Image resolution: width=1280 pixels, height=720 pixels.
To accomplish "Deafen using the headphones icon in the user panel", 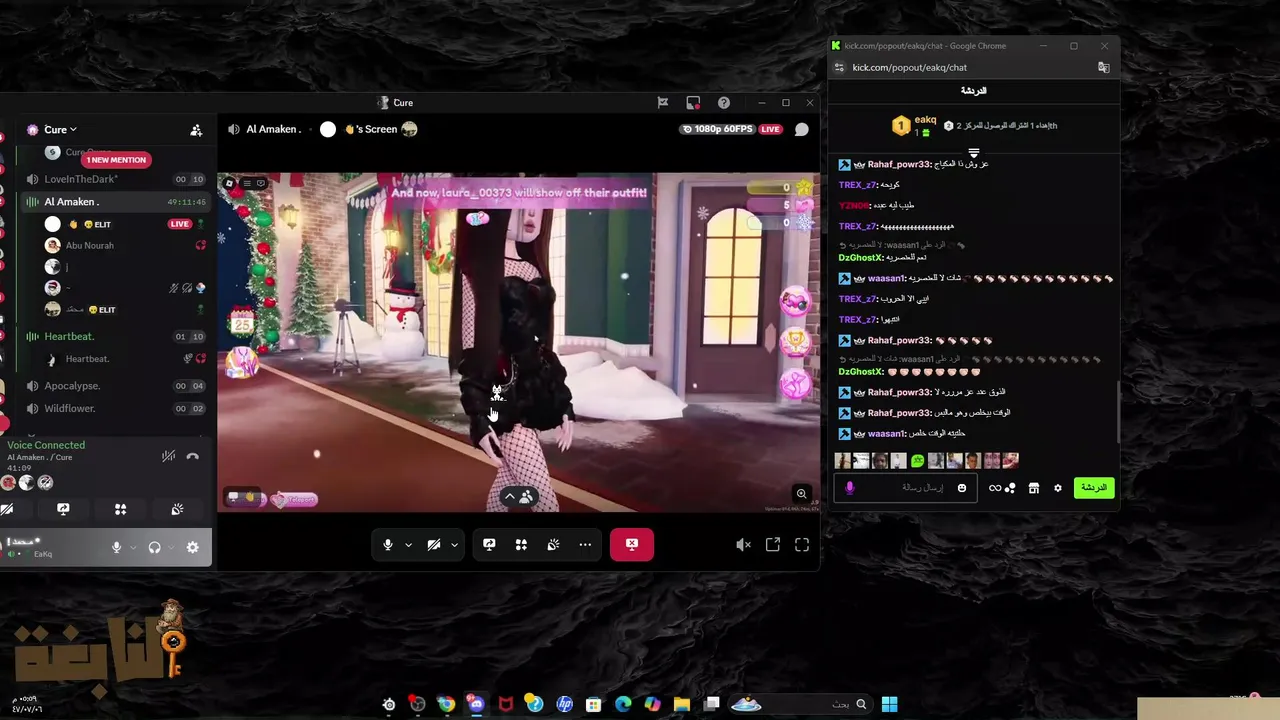I will tap(154, 547).
